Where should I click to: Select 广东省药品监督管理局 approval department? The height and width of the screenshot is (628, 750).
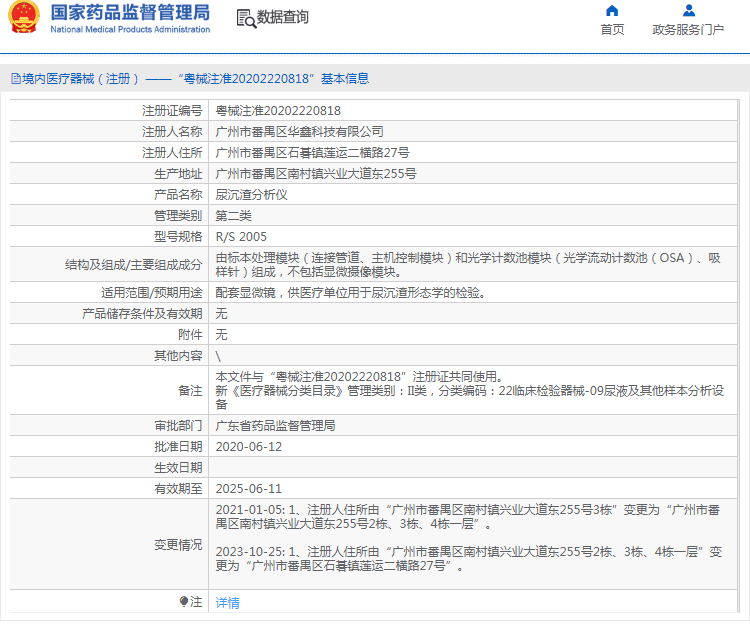tap(275, 426)
